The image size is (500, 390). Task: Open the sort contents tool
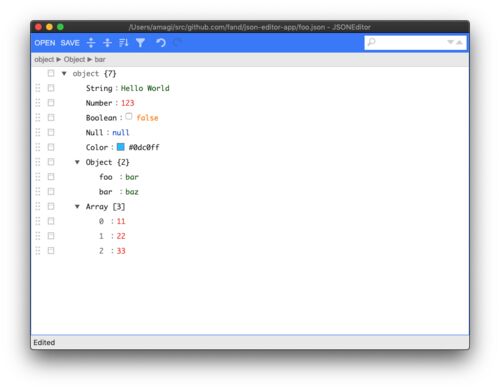click(124, 43)
